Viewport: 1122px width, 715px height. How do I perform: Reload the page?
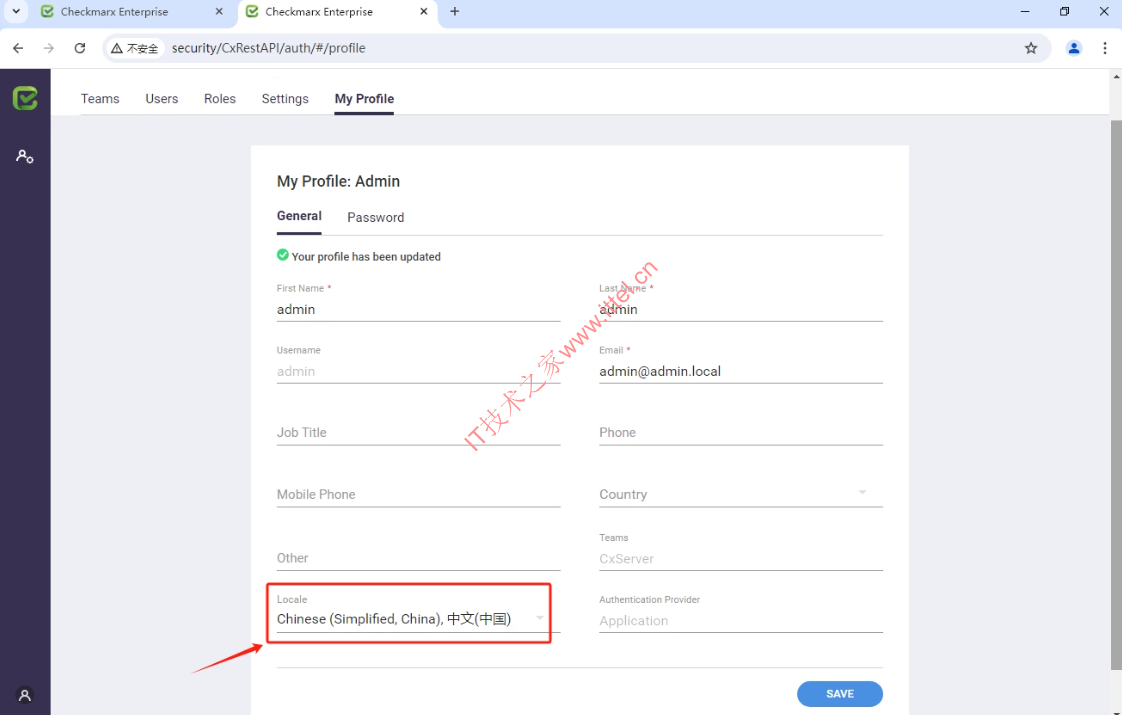click(x=80, y=48)
